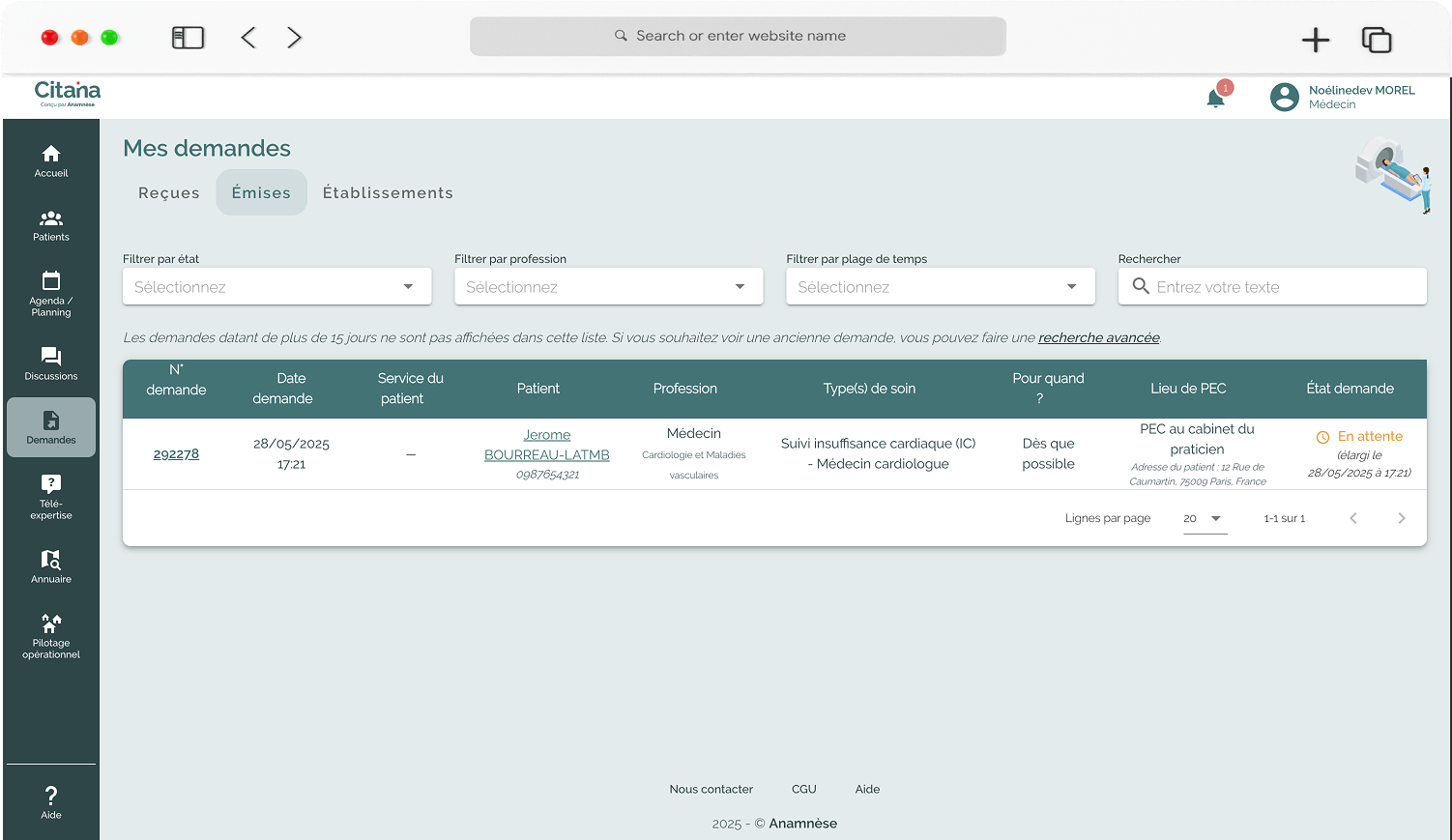The width and height of the screenshot is (1452, 840).
Task: Click the État demande column header
Action: pyautogui.click(x=1350, y=389)
